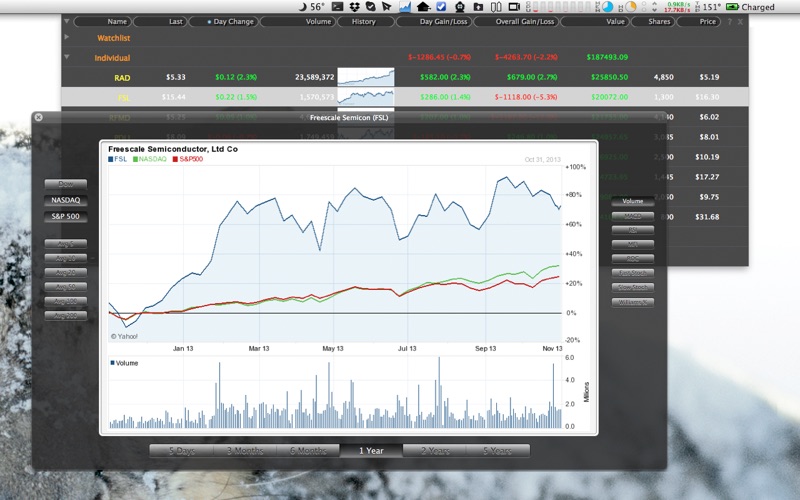Click the moon weather icon showing 56°
This screenshot has width=800, height=500.
(x=310, y=7)
